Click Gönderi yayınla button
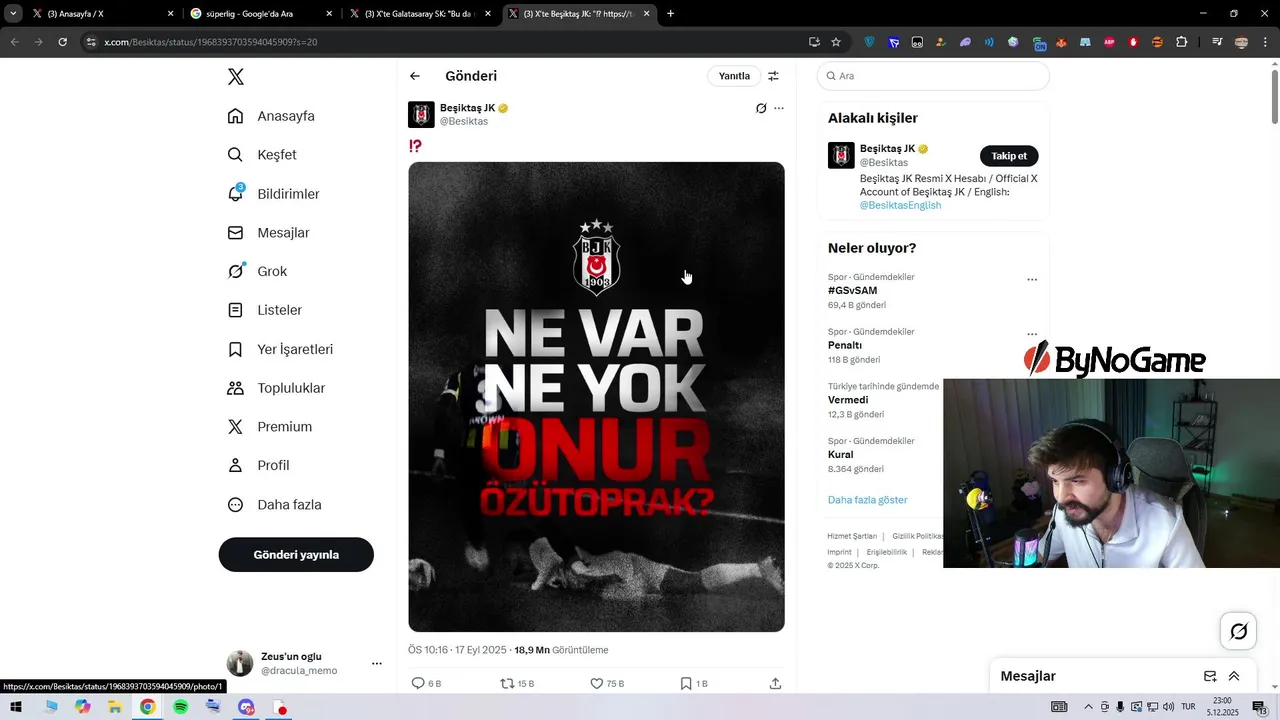This screenshot has height=720, width=1280. point(296,554)
